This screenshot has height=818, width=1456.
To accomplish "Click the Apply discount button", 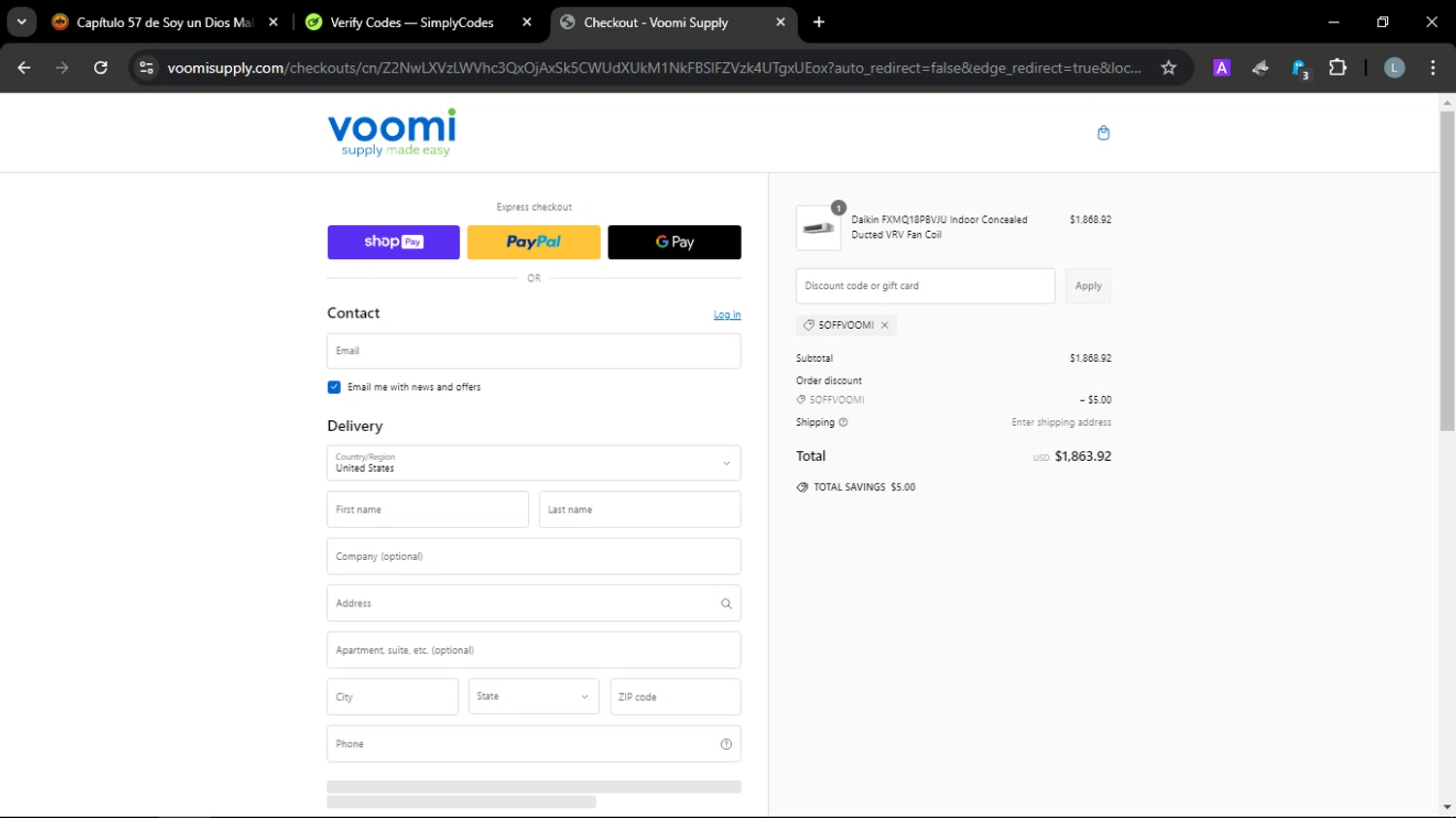I will [x=1088, y=286].
